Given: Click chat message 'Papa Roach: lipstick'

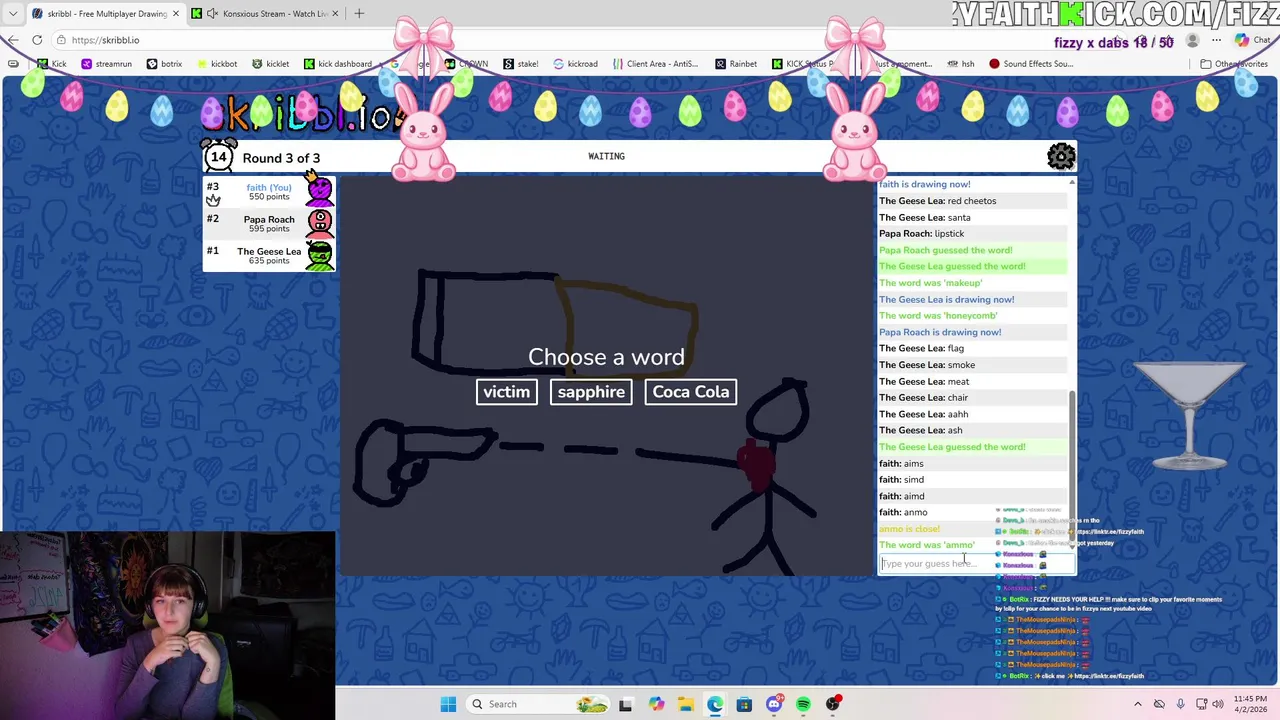Looking at the screenshot, I should click(x=922, y=234).
